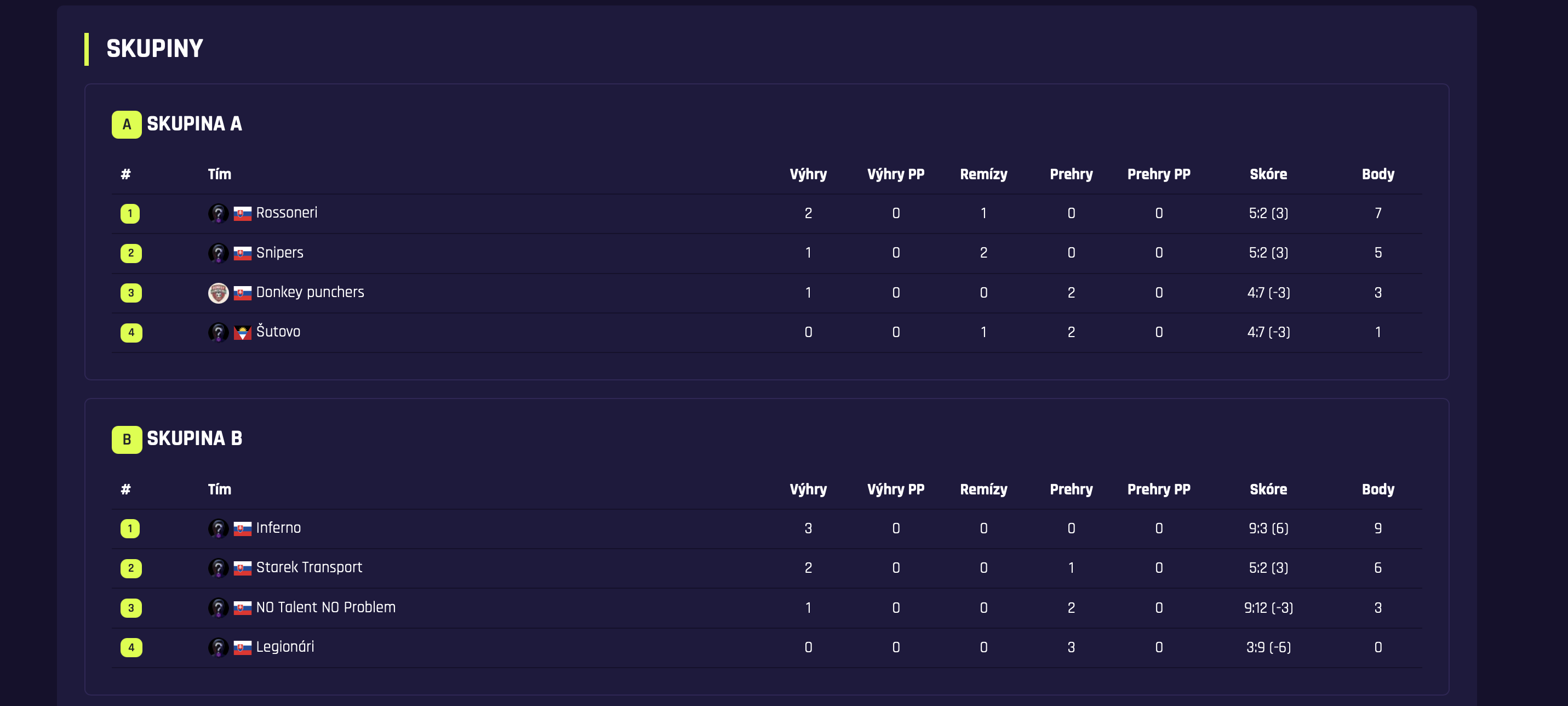This screenshot has width=1568, height=706.
Task: Click the Šutovo country flag icon
Action: tap(242, 333)
